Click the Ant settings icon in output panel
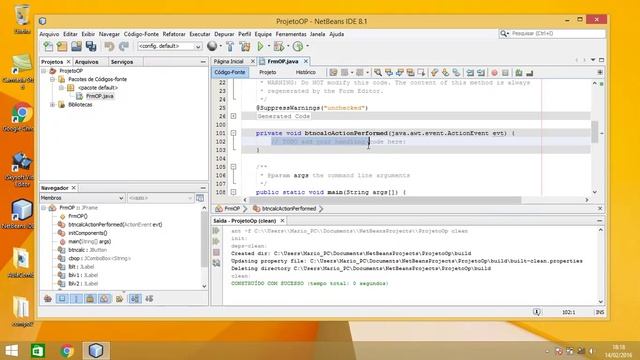Screen dimensions: 640x360 click(x=216, y=263)
